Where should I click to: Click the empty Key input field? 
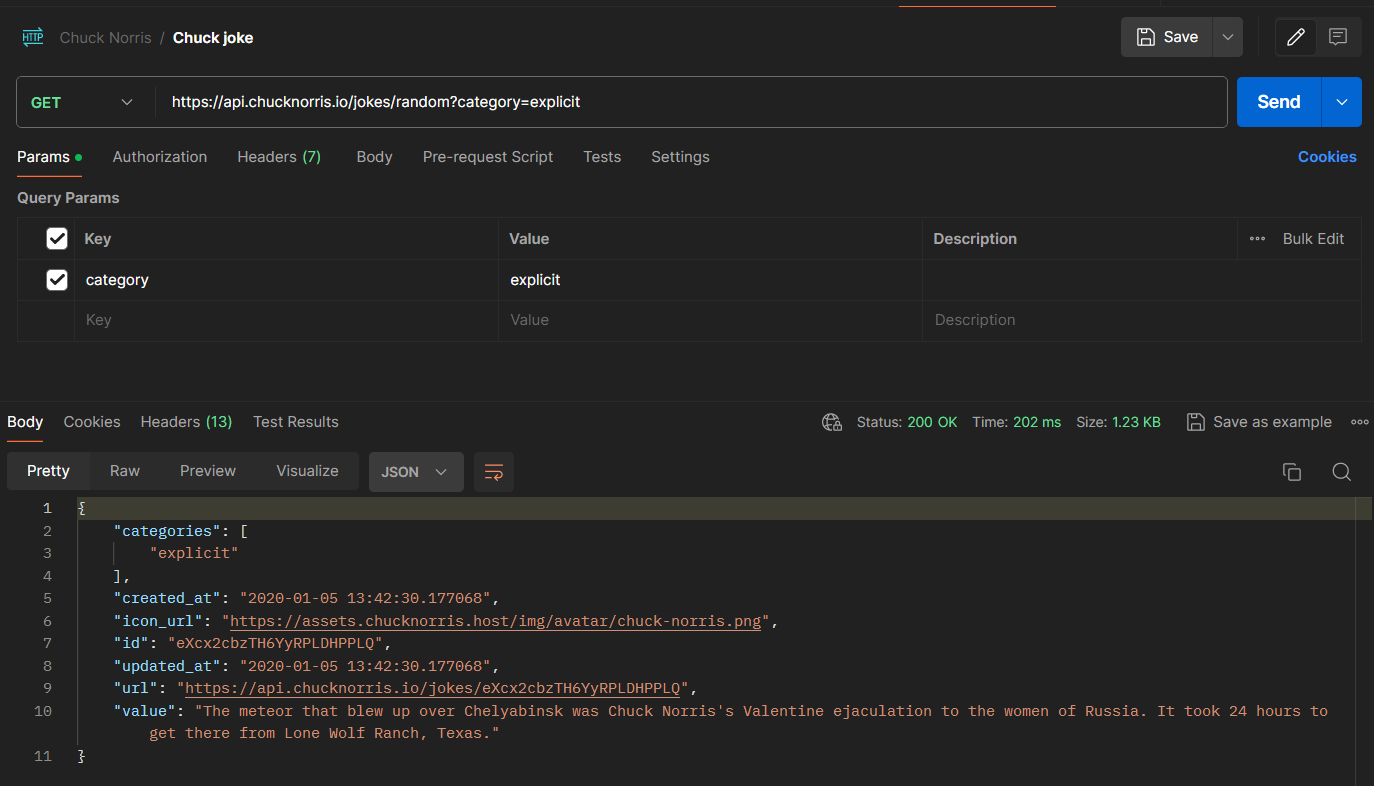[286, 320]
